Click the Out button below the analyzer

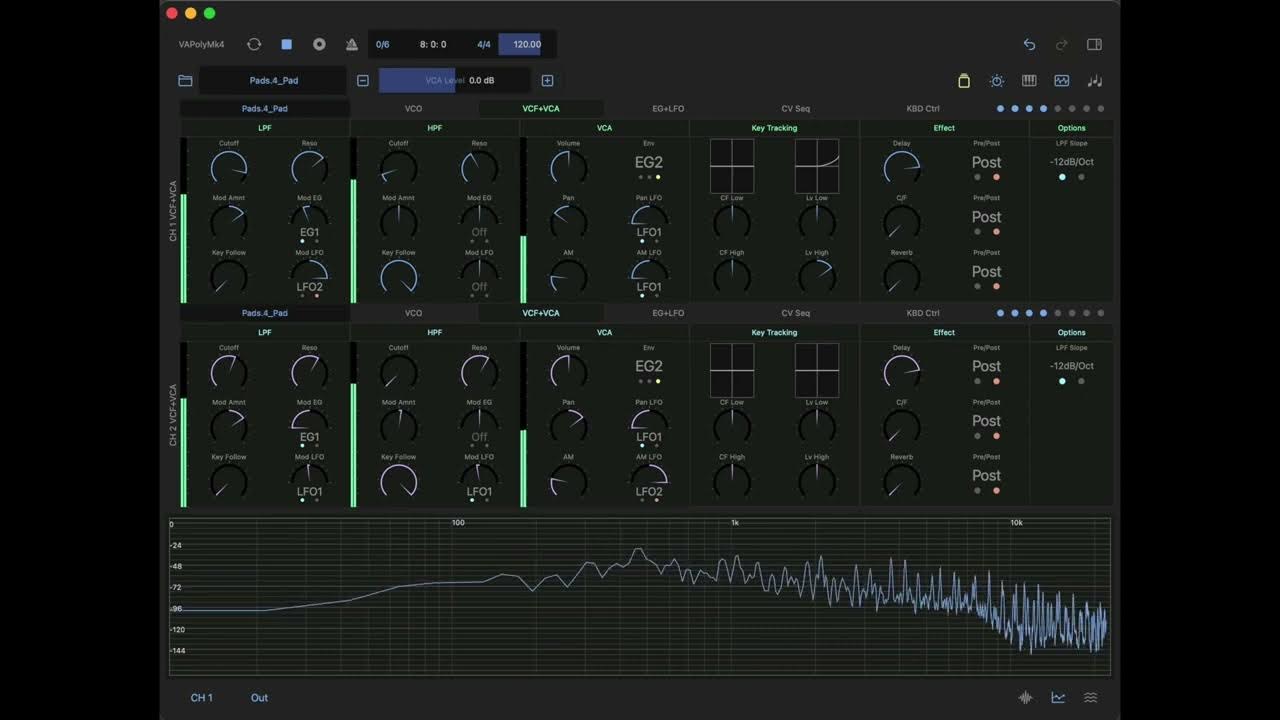(x=259, y=698)
